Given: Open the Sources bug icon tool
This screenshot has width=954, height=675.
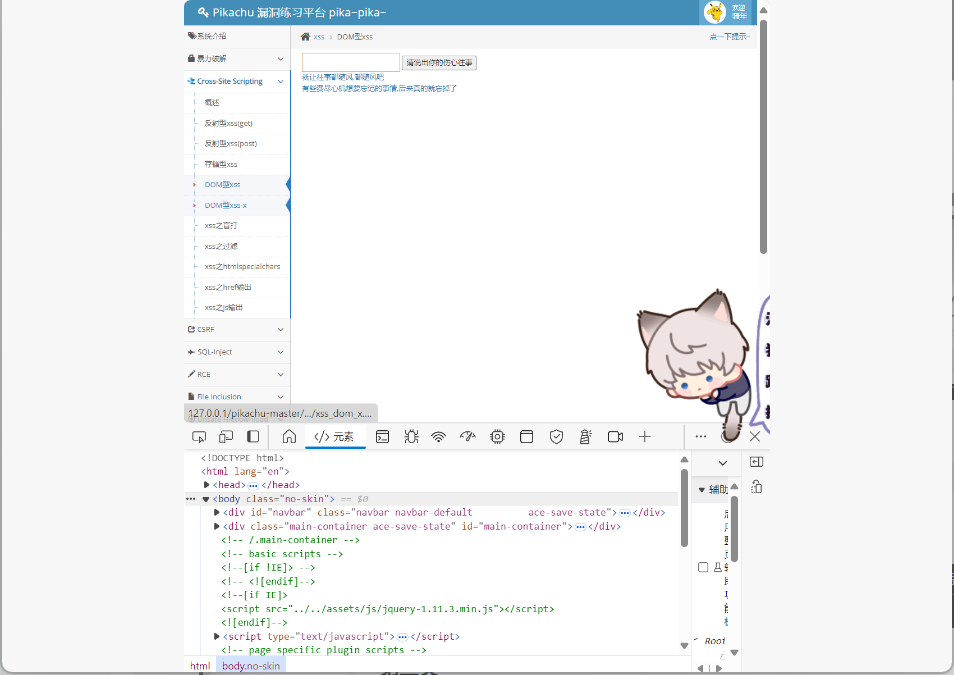Looking at the screenshot, I should tap(411, 436).
